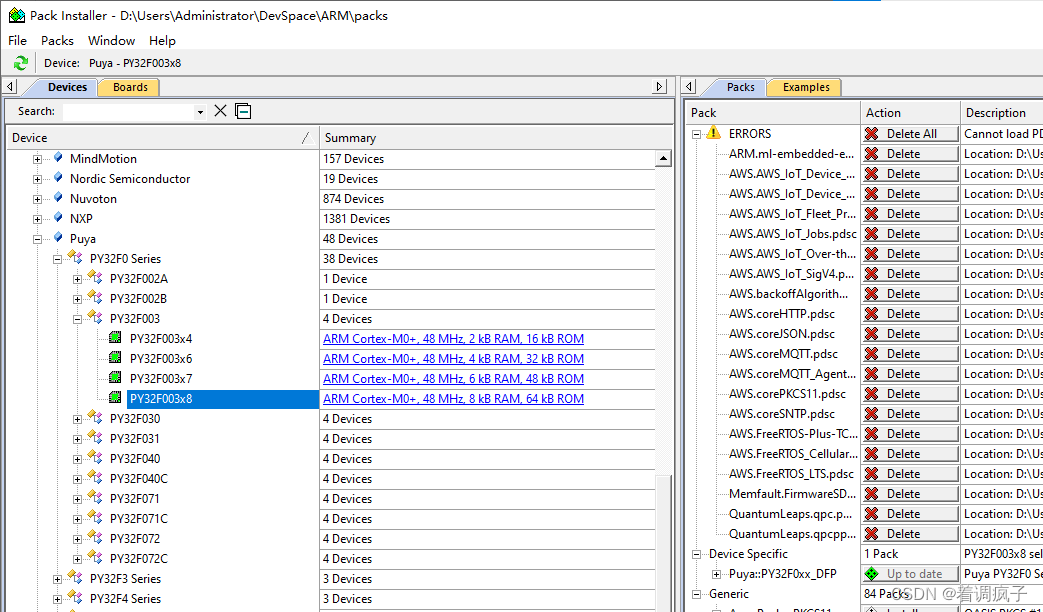Delete the Memfault.FirmwareSD... pack
The image size is (1043, 612).
click(x=910, y=494)
